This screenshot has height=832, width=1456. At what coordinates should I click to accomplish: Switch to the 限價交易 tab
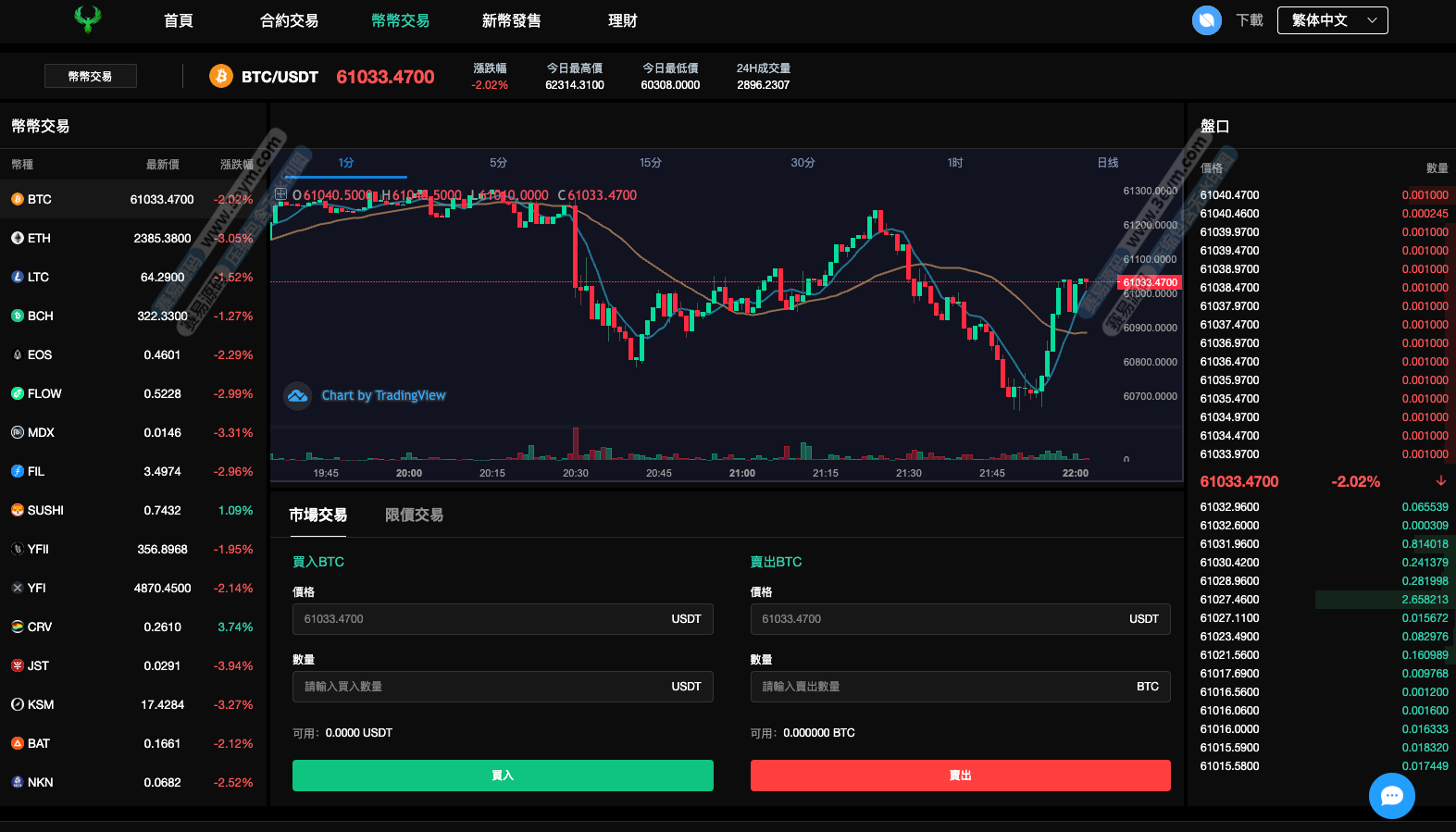414,515
